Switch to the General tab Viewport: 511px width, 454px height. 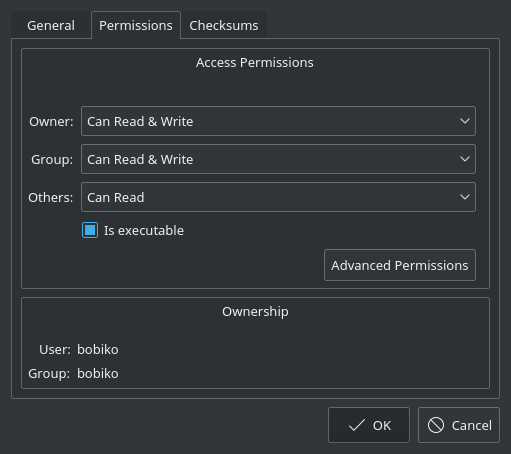(x=51, y=25)
